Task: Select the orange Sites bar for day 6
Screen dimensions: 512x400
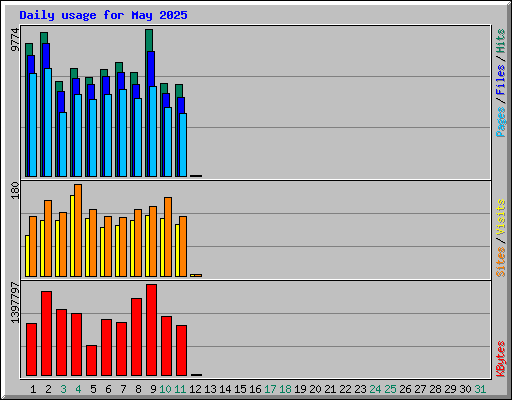Action: [108, 246]
